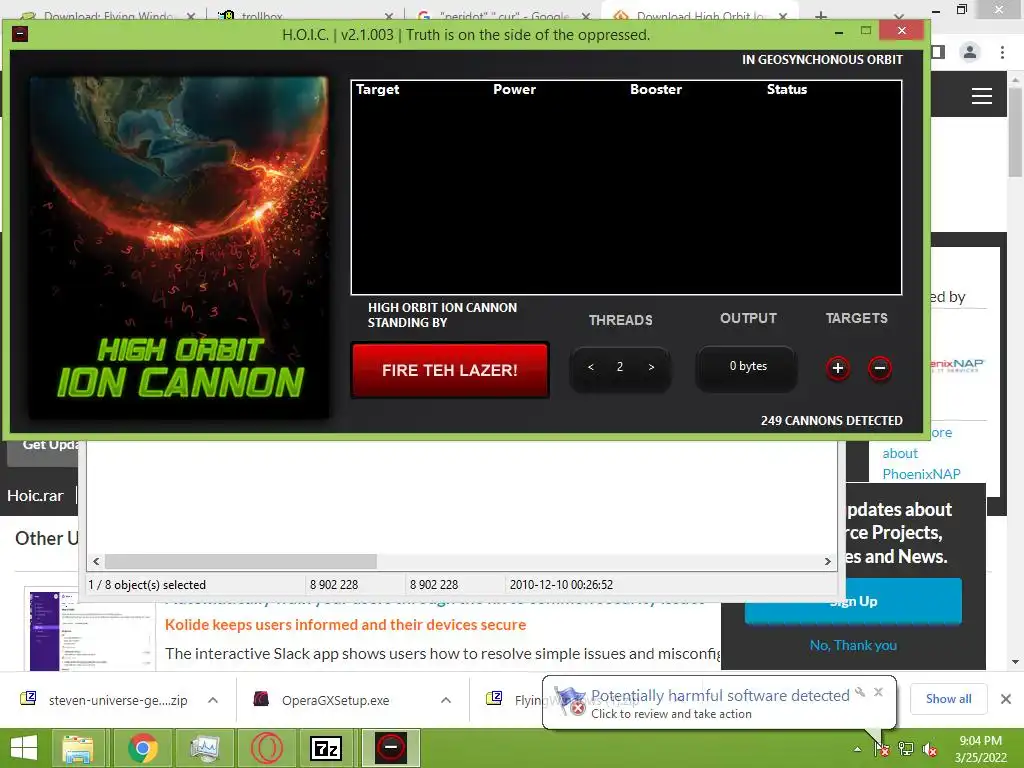
Task: Dismiss the harmful software notification balloon
Action: click(x=878, y=692)
